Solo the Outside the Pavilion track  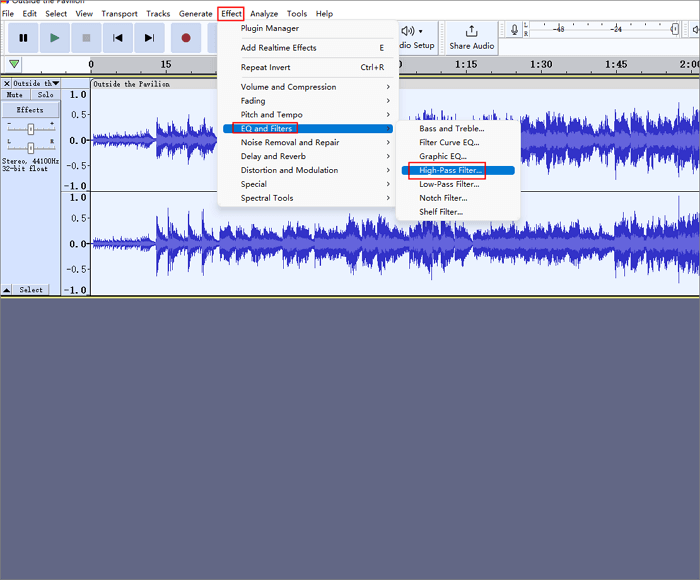[45, 95]
